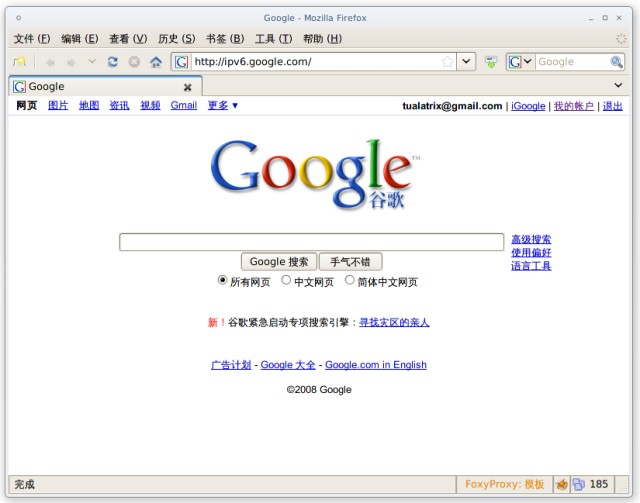Open the 视频 link
The width and height of the screenshot is (640, 503).
point(150,105)
